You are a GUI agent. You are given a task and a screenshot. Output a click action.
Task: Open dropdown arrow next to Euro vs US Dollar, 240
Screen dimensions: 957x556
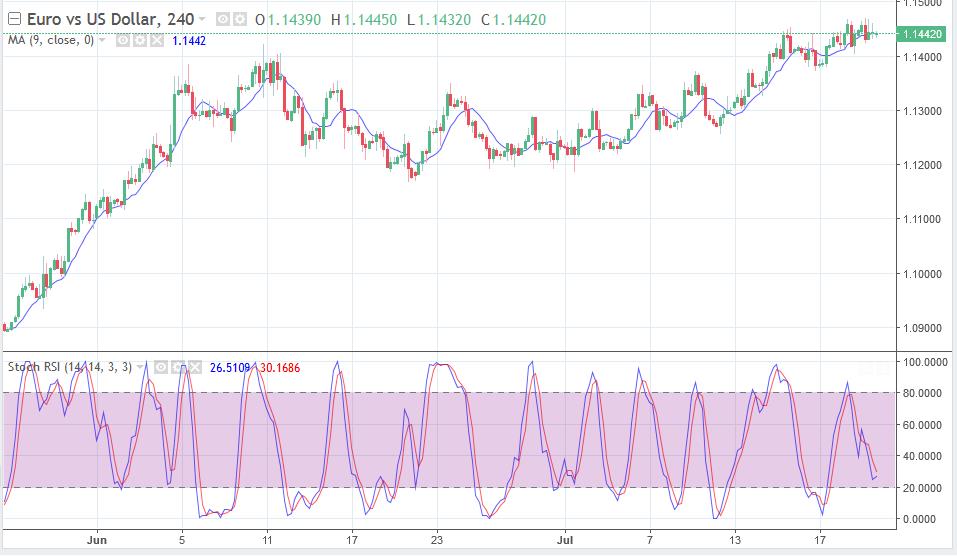click(202, 20)
